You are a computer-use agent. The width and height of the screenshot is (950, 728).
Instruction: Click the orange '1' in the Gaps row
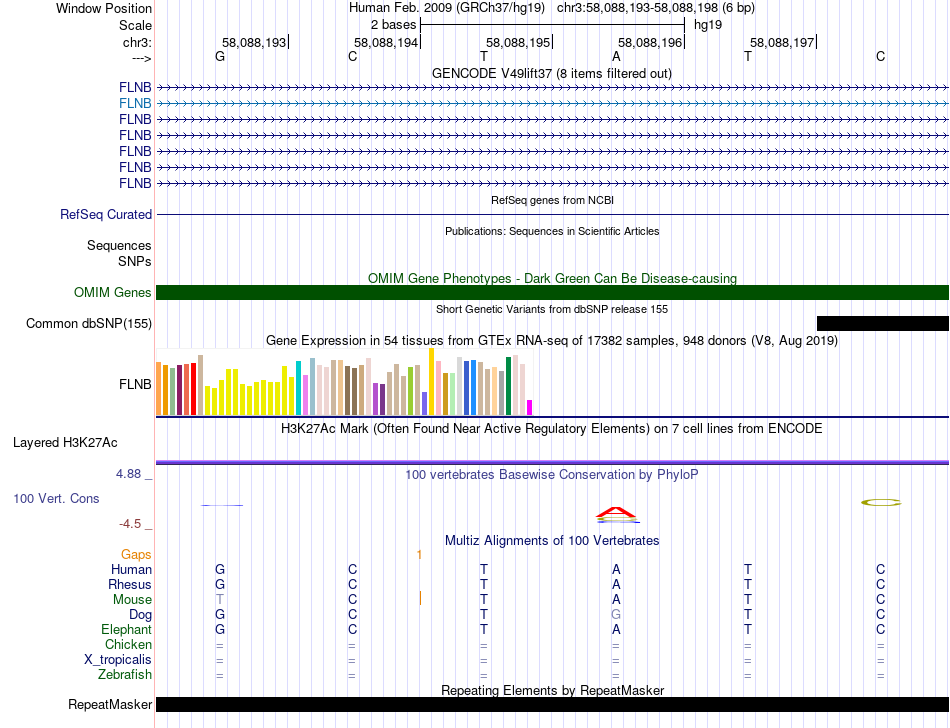point(419,554)
